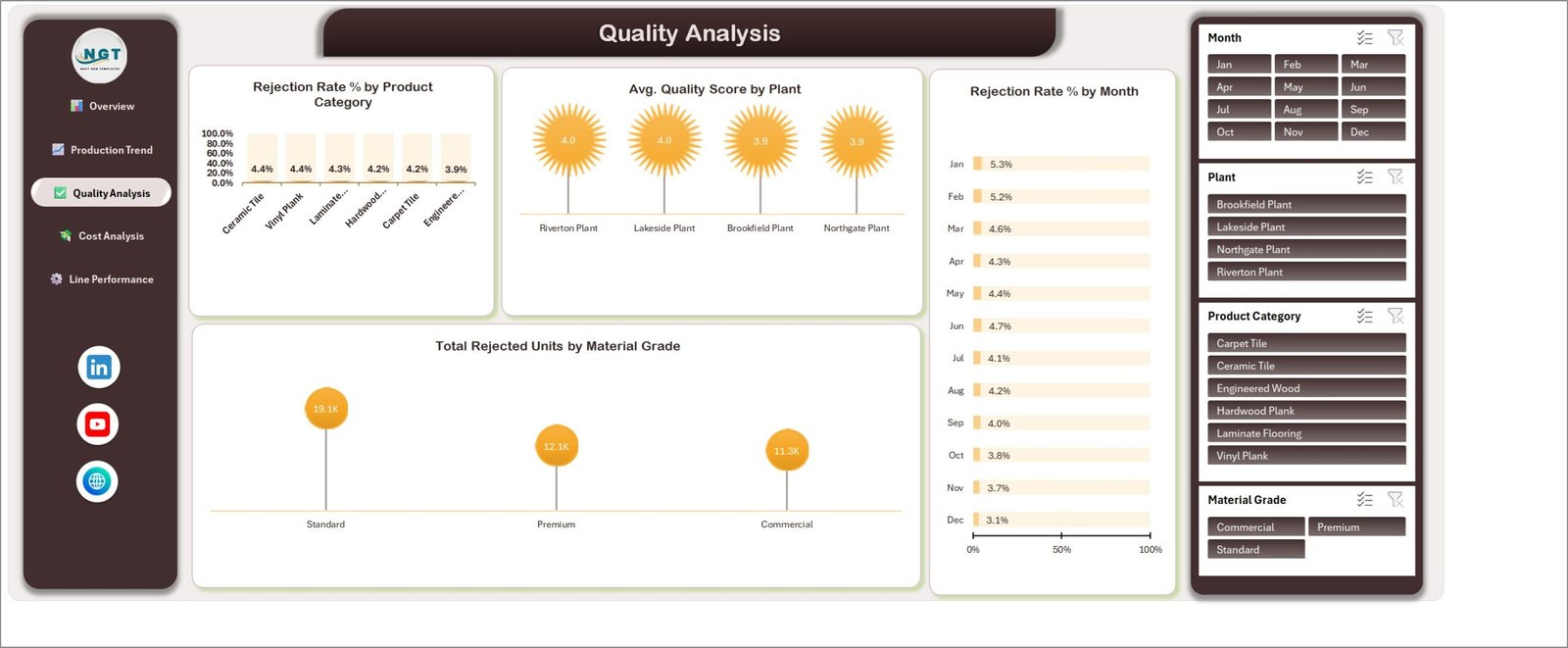The width and height of the screenshot is (1568, 648).
Task: Choose Vinyl Plank category
Action: click(1306, 457)
